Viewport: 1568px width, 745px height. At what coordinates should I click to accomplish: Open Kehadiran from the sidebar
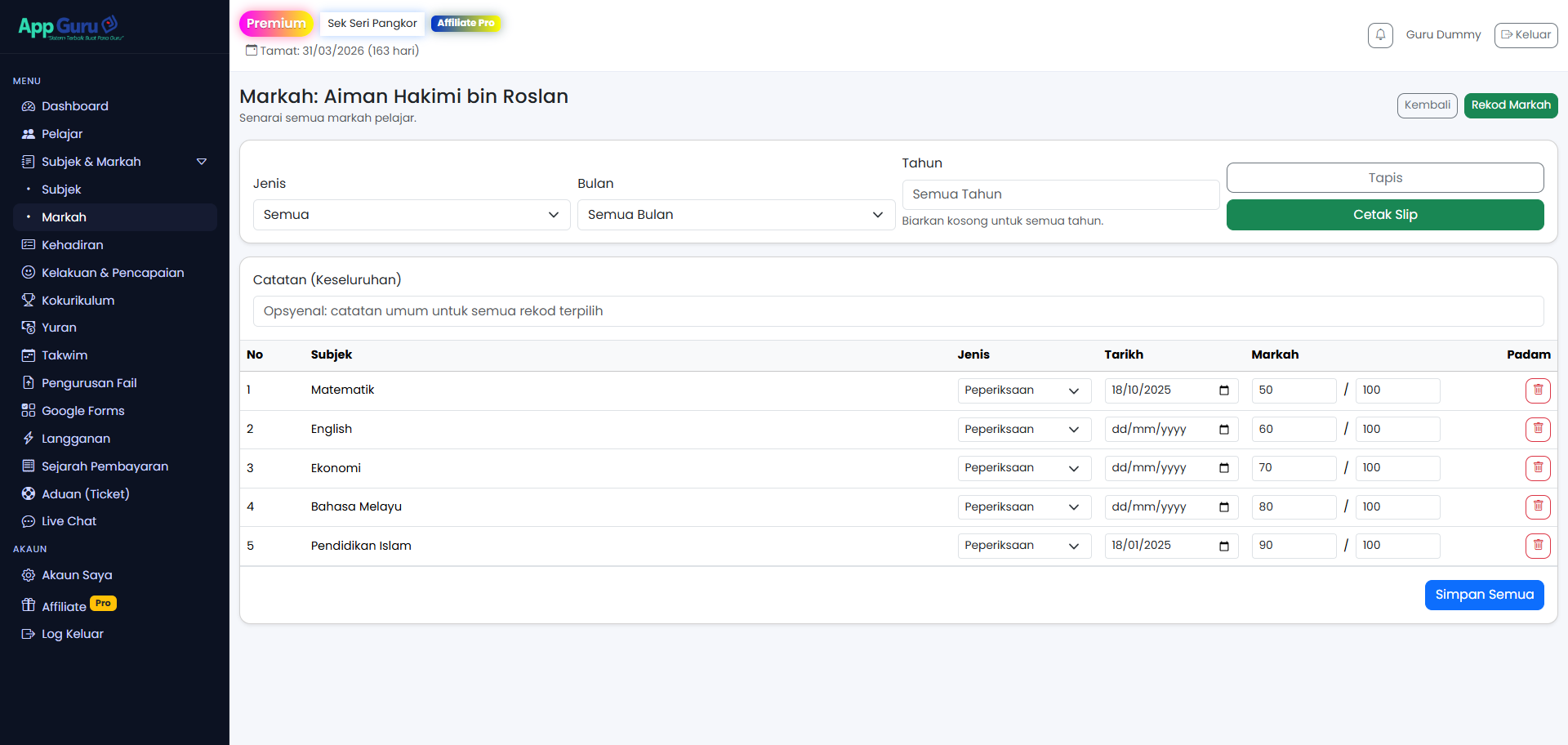pyautogui.click(x=72, y=245)
